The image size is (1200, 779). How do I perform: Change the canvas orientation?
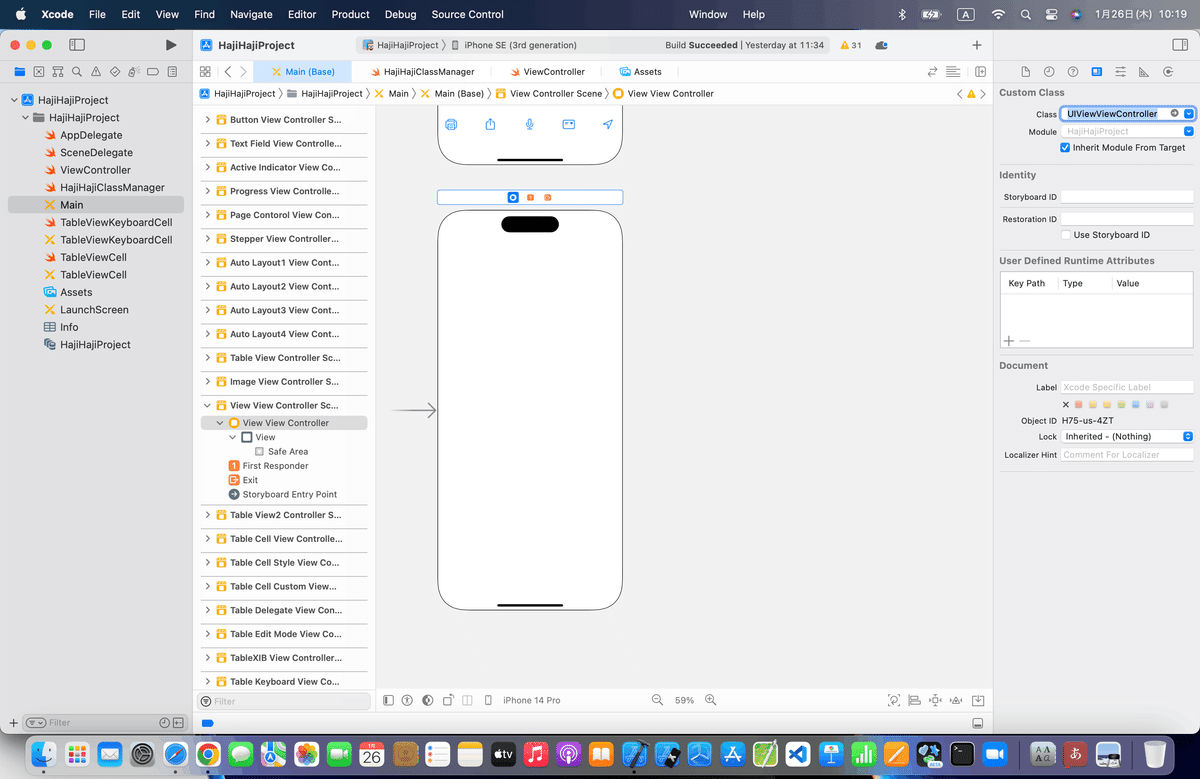pos(449,700)
